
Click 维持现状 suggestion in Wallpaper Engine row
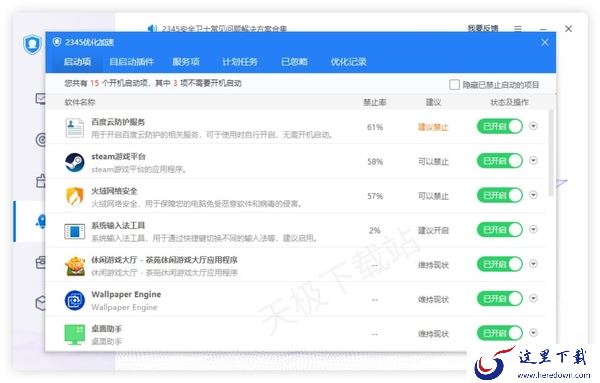[433, 299]
